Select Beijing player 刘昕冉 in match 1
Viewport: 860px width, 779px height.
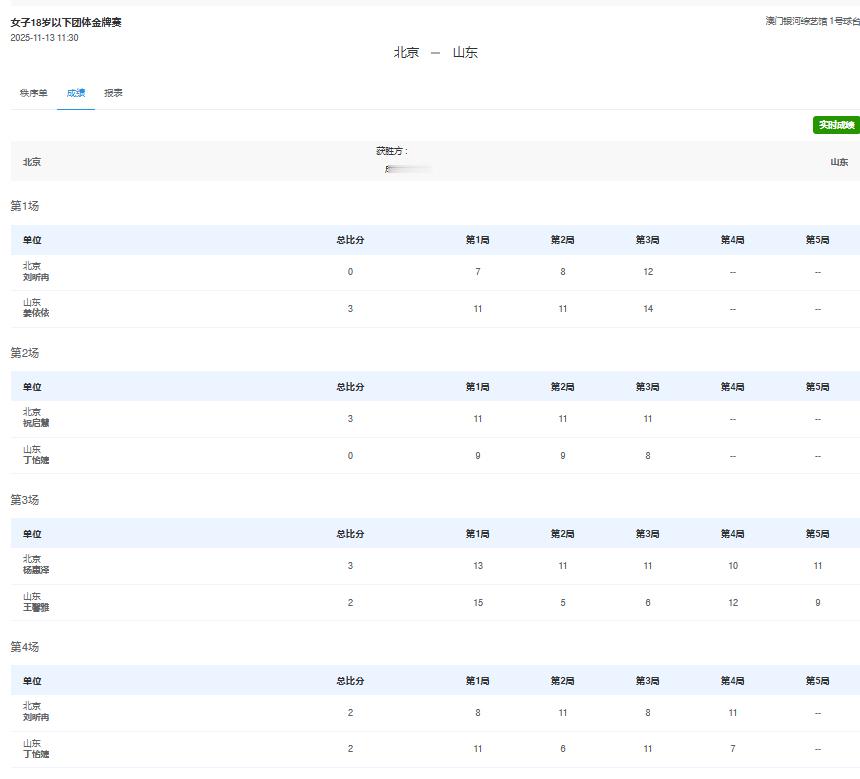coord(36,277)
